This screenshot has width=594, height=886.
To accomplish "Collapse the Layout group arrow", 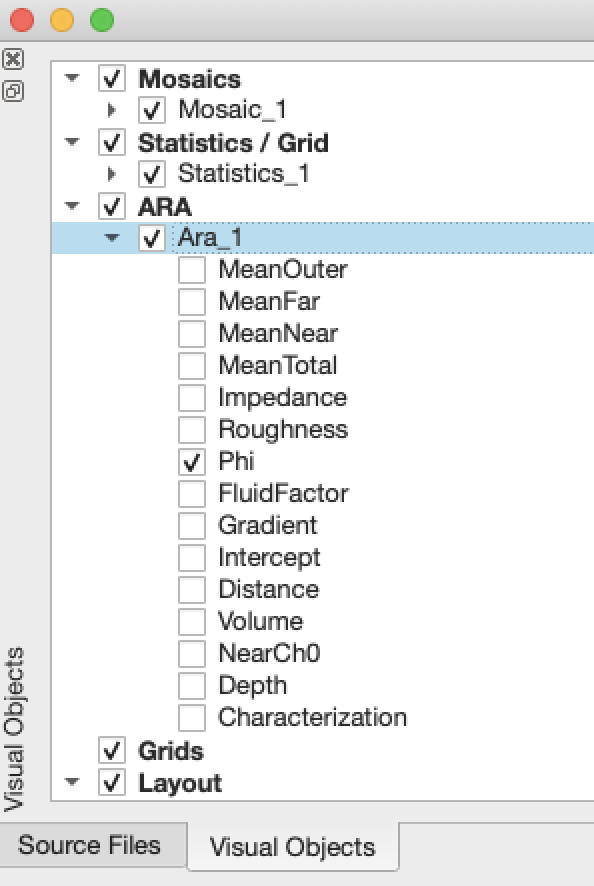I will (x=72, y=782).
